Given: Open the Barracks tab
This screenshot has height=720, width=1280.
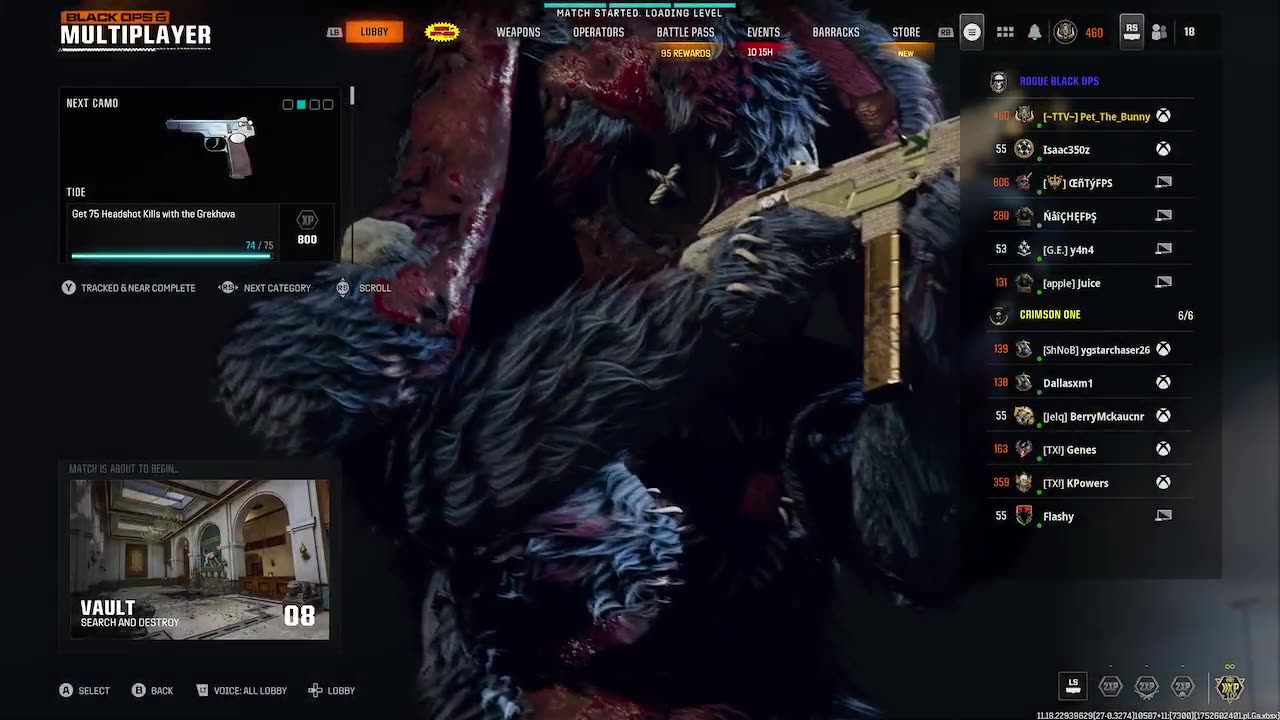Looking at the screenshot, I should pyautogui.click(x=836, y=32).
